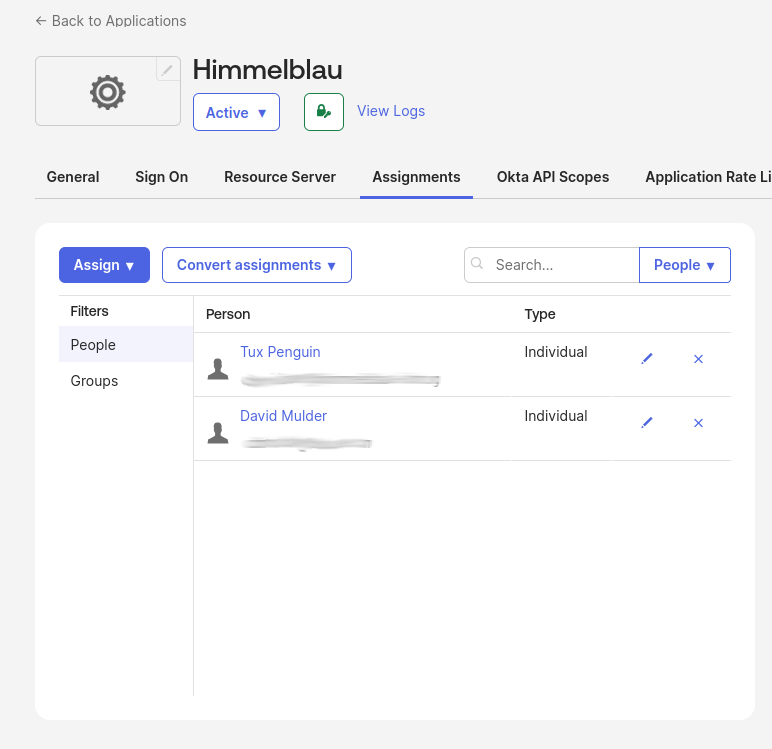Edit Tux Penguin's assignment with pencil icon
The image size is (772, 749).
647,359
